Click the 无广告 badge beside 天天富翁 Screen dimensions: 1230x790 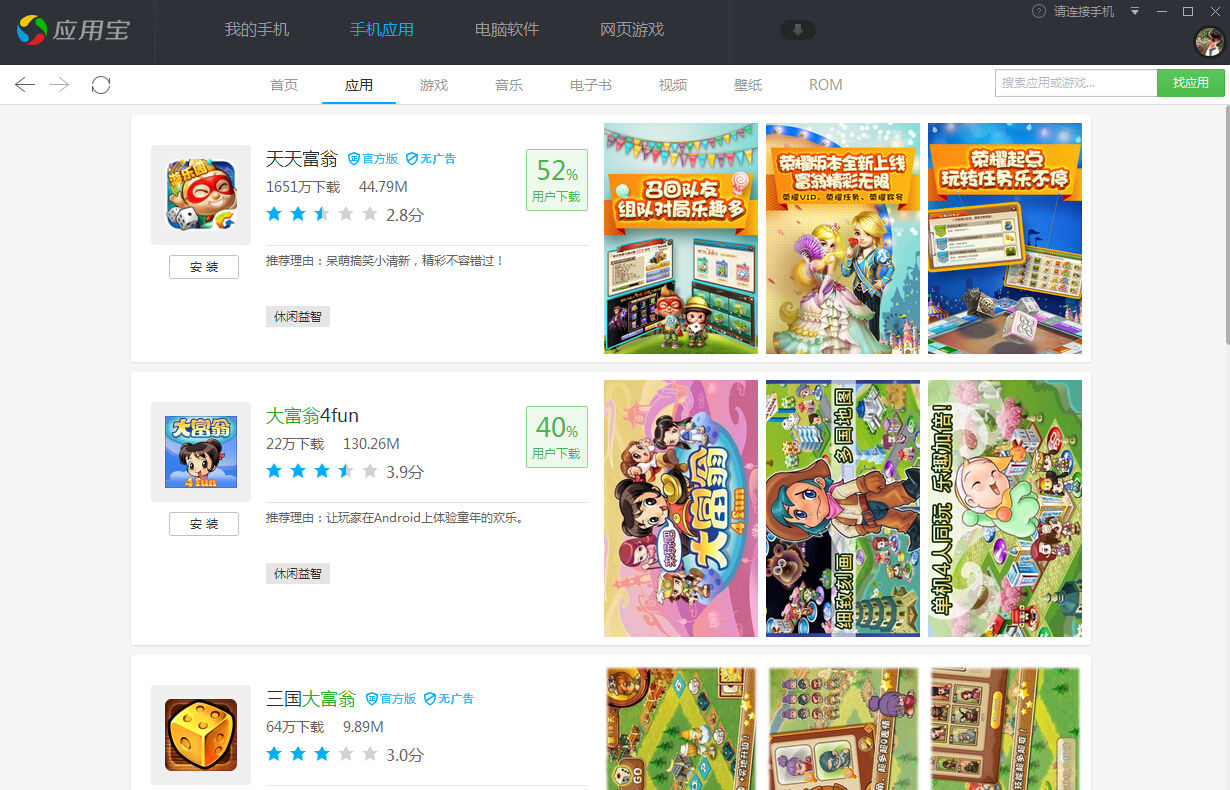click(x=431, y=159)
